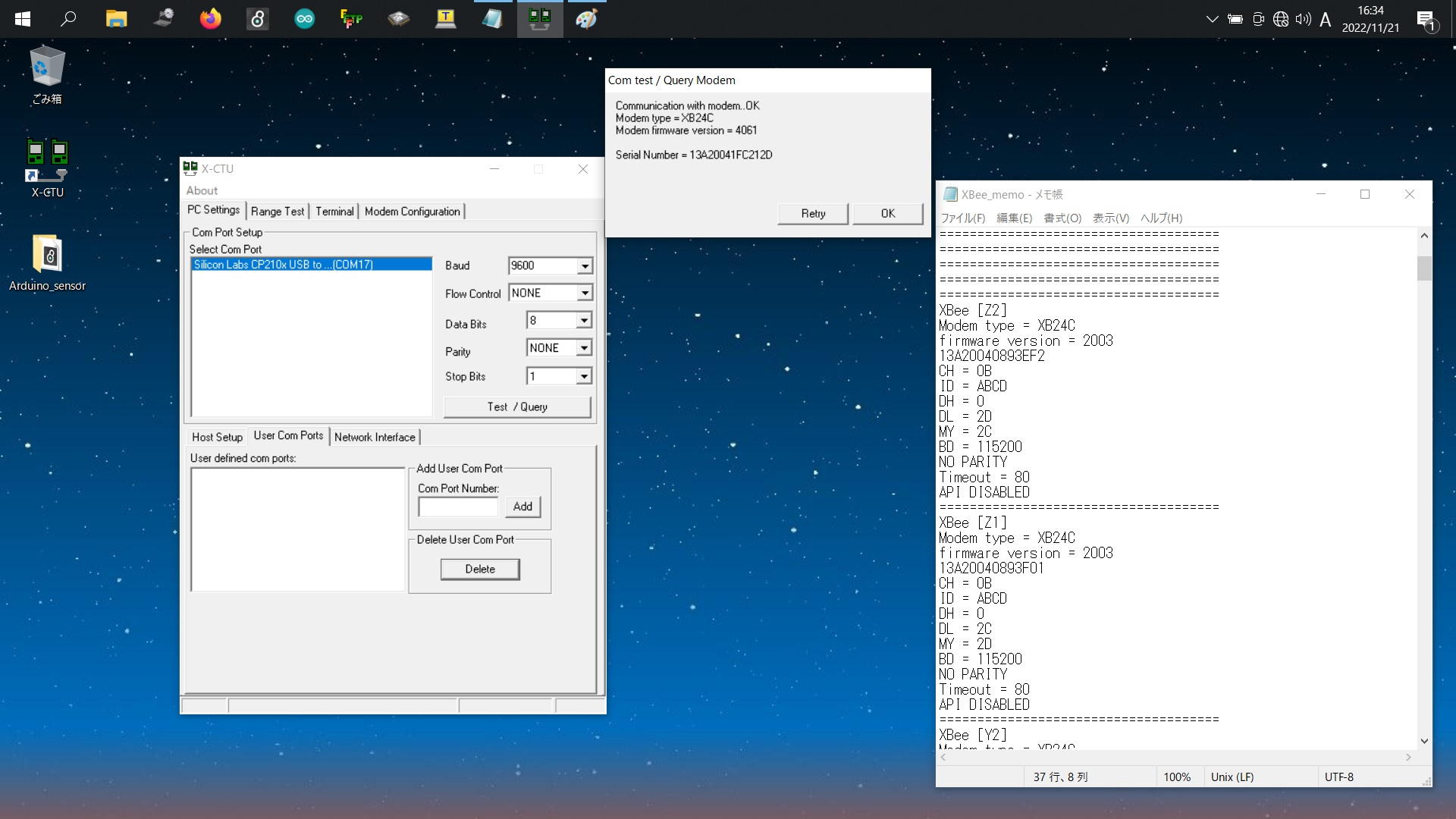1456x819 pixels.
Task: Open the Stop Bits dropdown
Action: coord(583,376)
